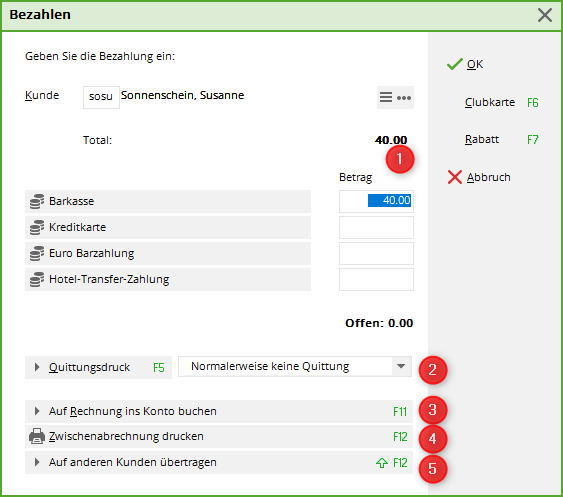
Task: Click the Barkasse coins icon
Action: (x=37, y=201)
